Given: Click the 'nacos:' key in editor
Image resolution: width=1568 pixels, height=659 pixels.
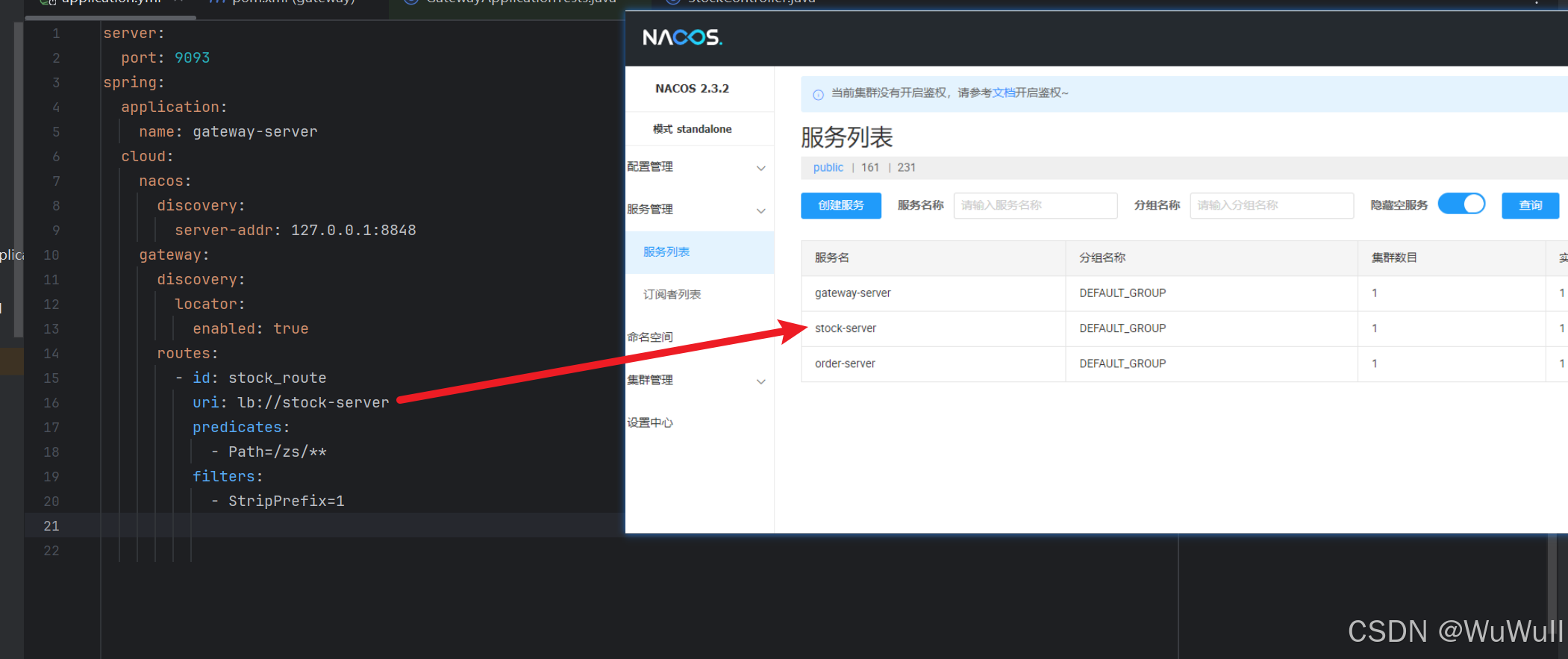Looking at the screenshot, I should pyautogui.click(x=165, y=181).
